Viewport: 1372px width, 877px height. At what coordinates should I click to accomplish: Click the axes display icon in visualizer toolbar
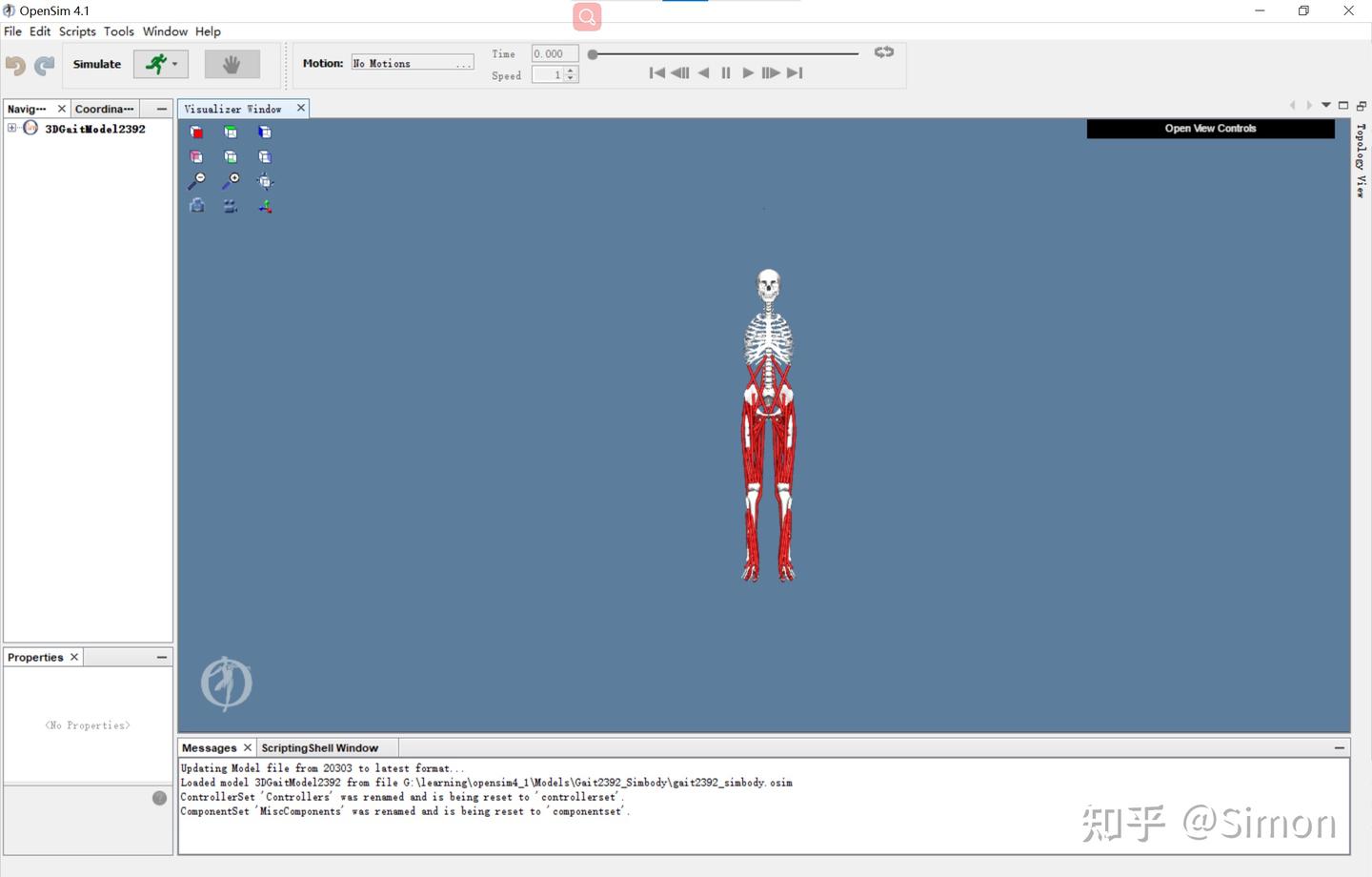[265, 206]
